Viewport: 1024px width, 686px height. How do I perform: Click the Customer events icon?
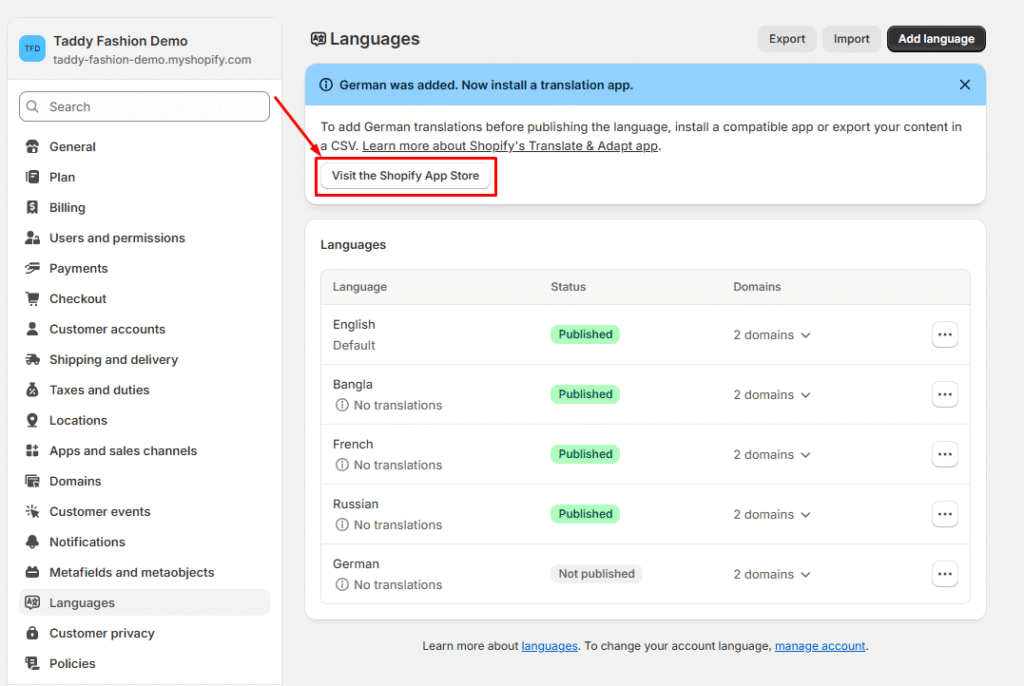32,512
